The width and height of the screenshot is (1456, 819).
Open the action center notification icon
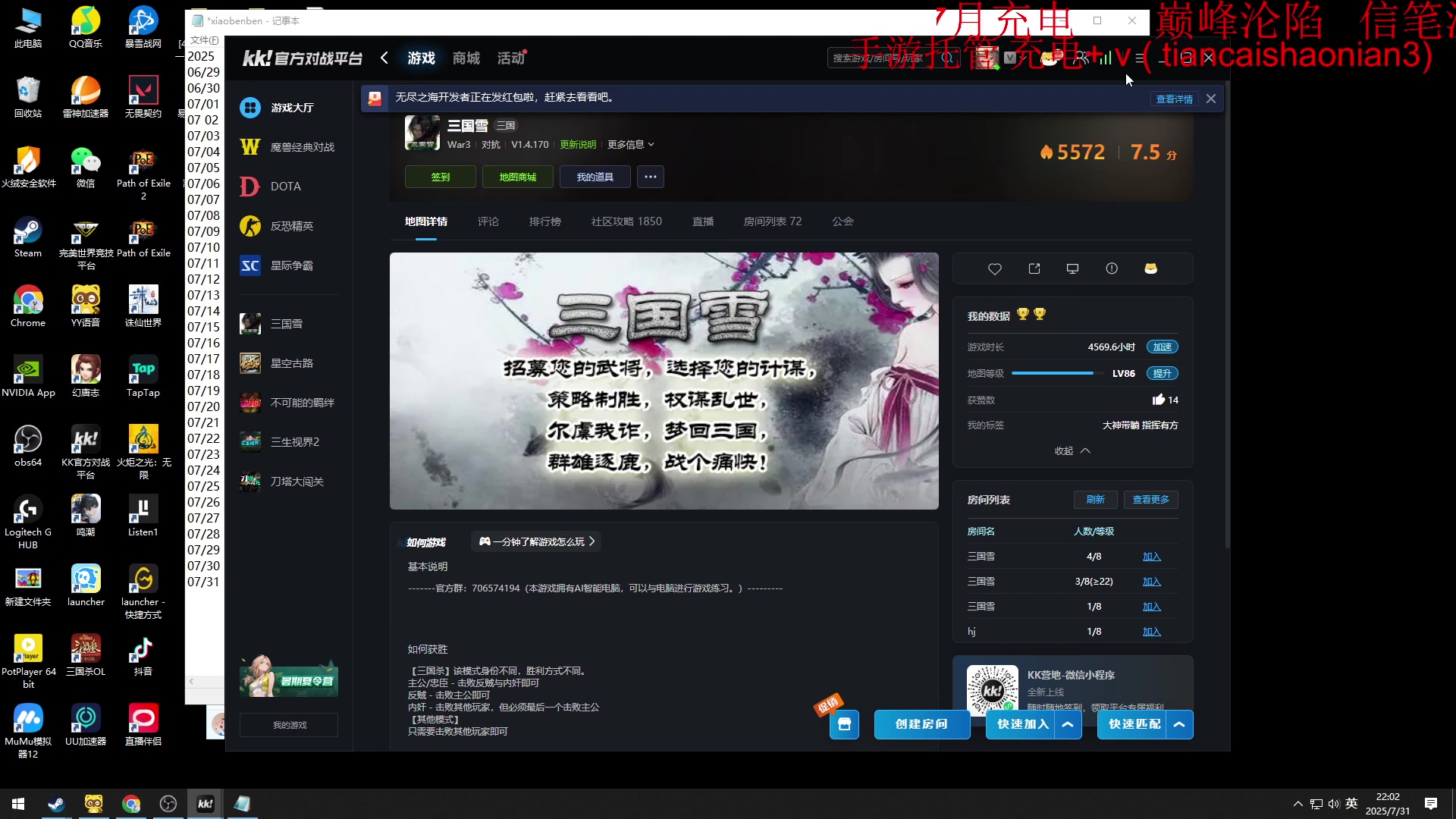1431,804
